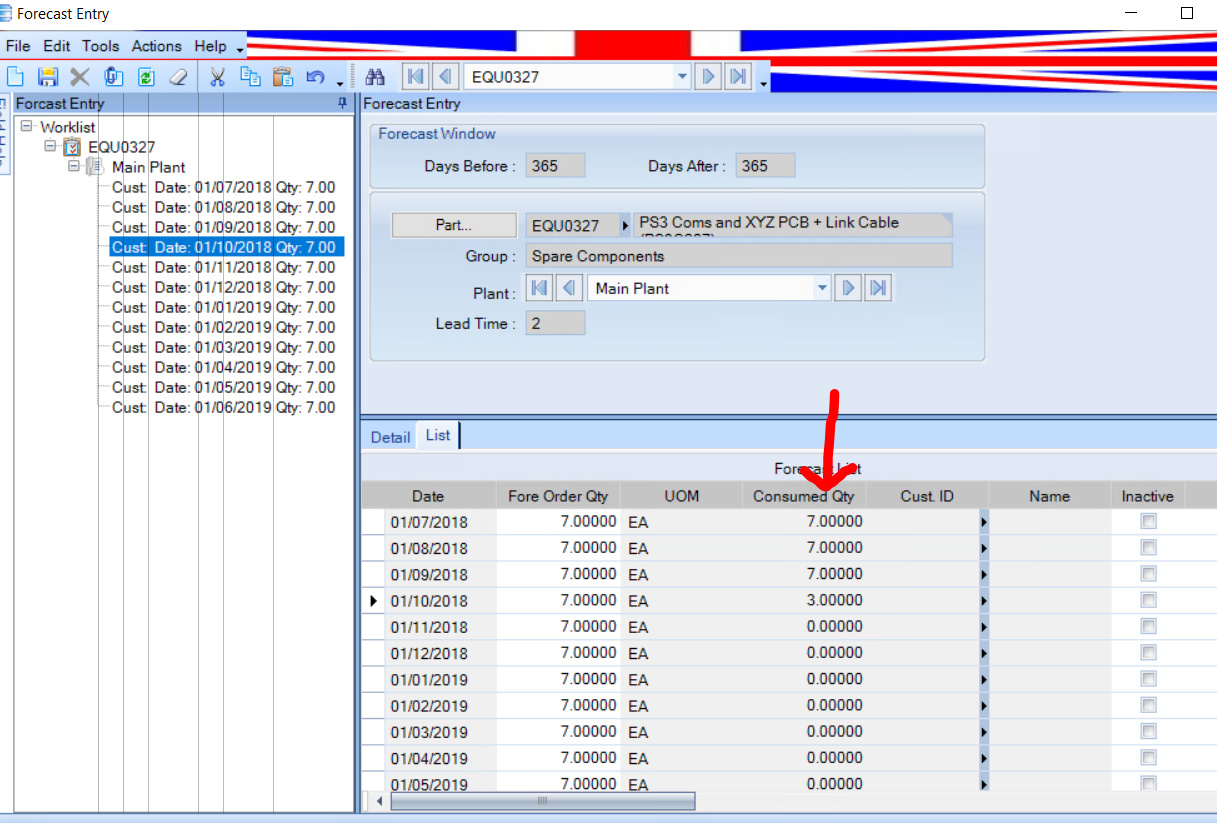The height and width of the screenshot is (823, 1217).
Task: Open attachments via the paperclip icon
Action: (113, 77)
